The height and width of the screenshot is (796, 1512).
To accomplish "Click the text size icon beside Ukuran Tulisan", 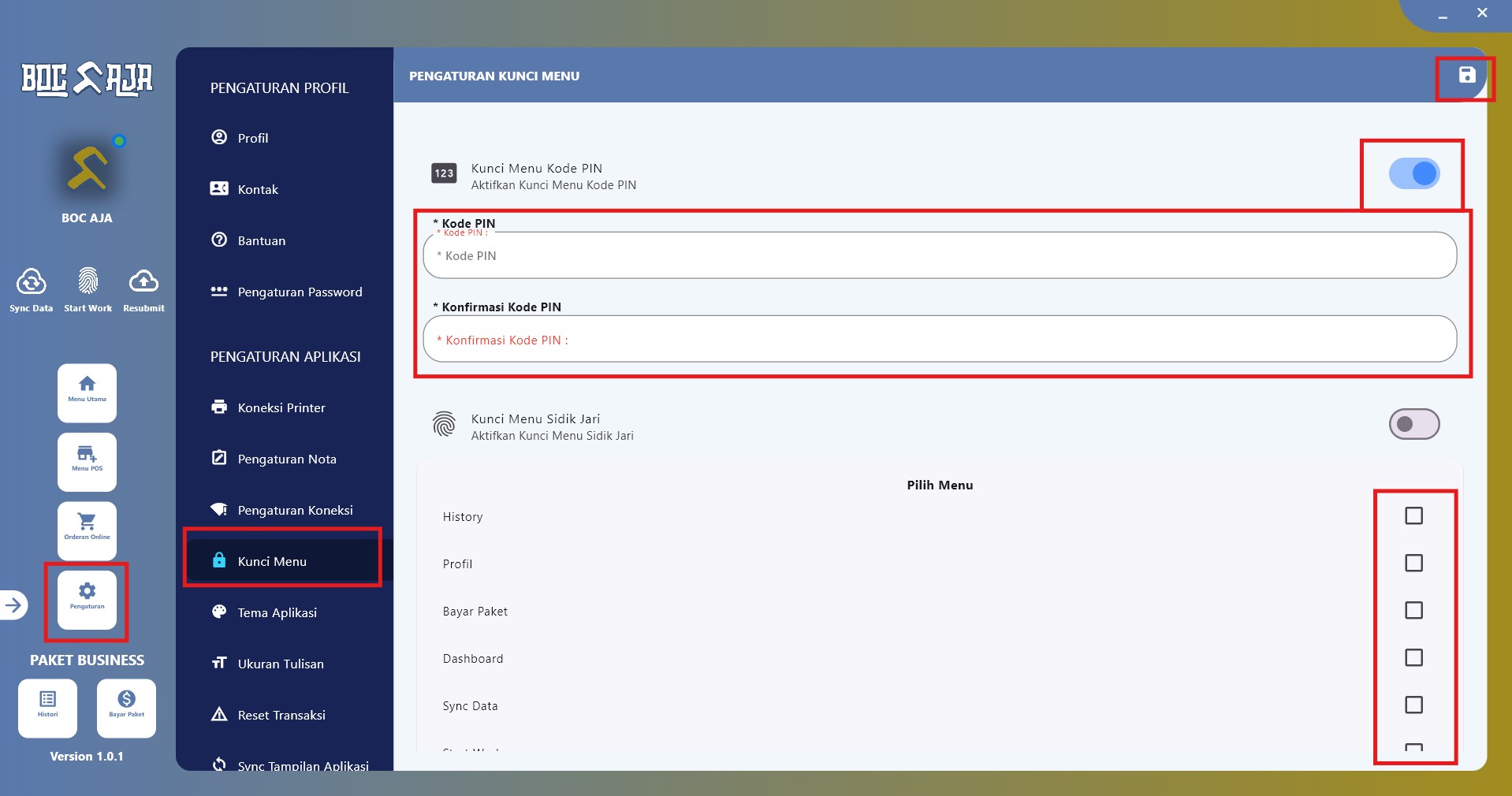I will (x=219, y=663).
